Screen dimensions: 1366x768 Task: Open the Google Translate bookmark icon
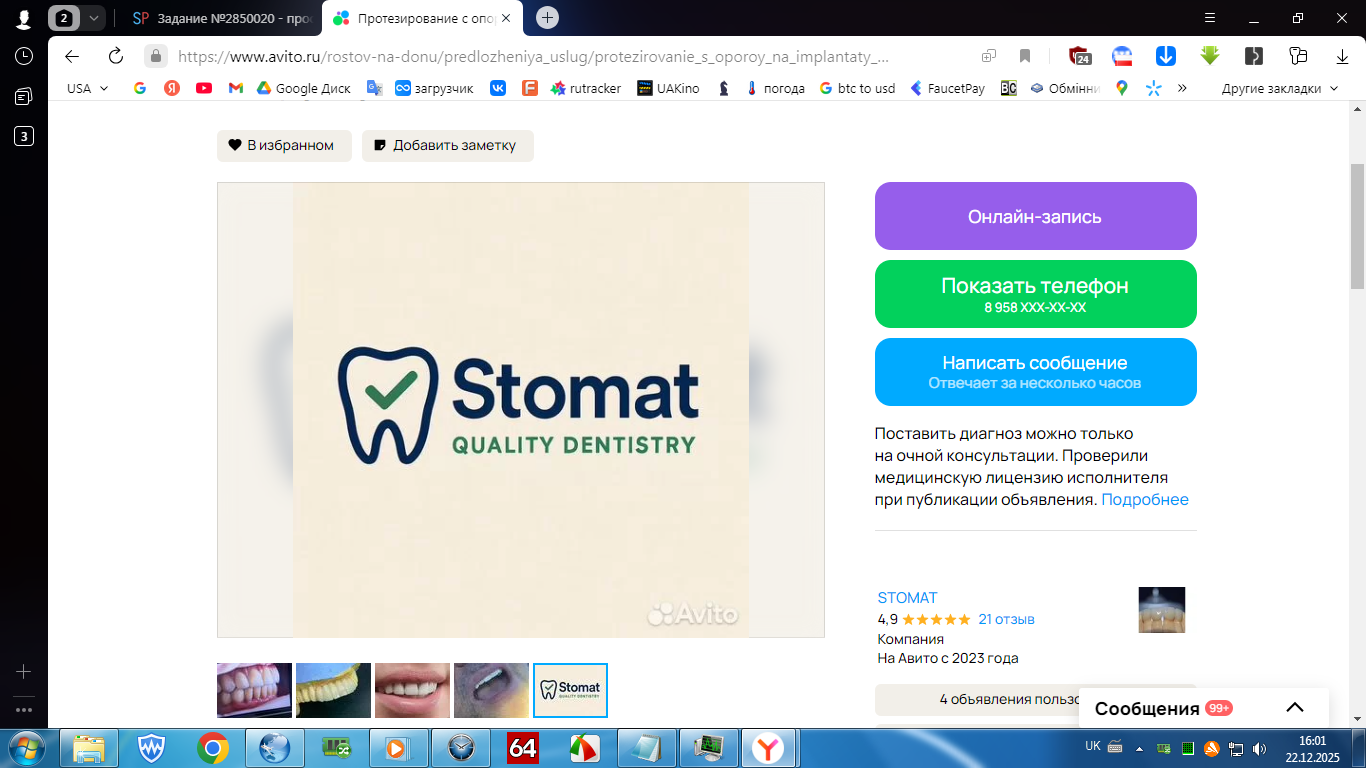click(x=374, y=88)
